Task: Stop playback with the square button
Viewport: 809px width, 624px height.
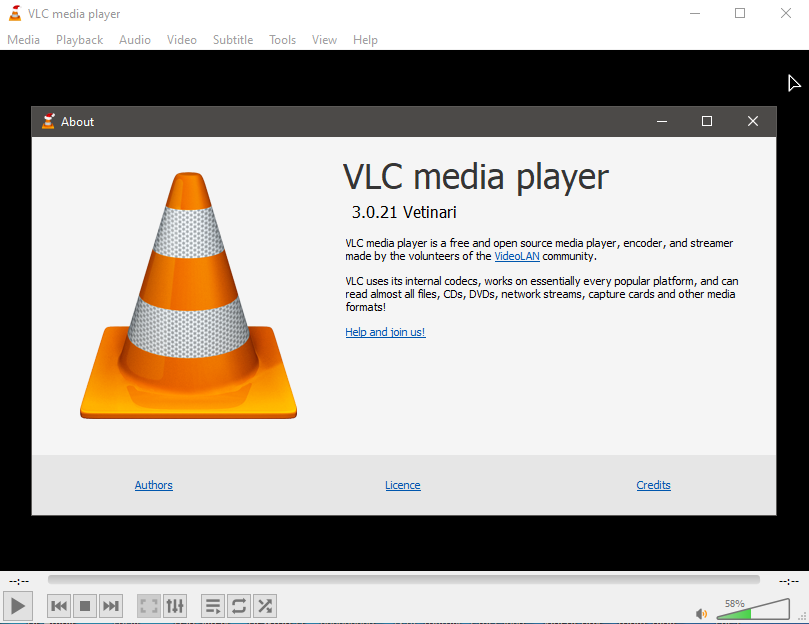Action: coord(85,606)
